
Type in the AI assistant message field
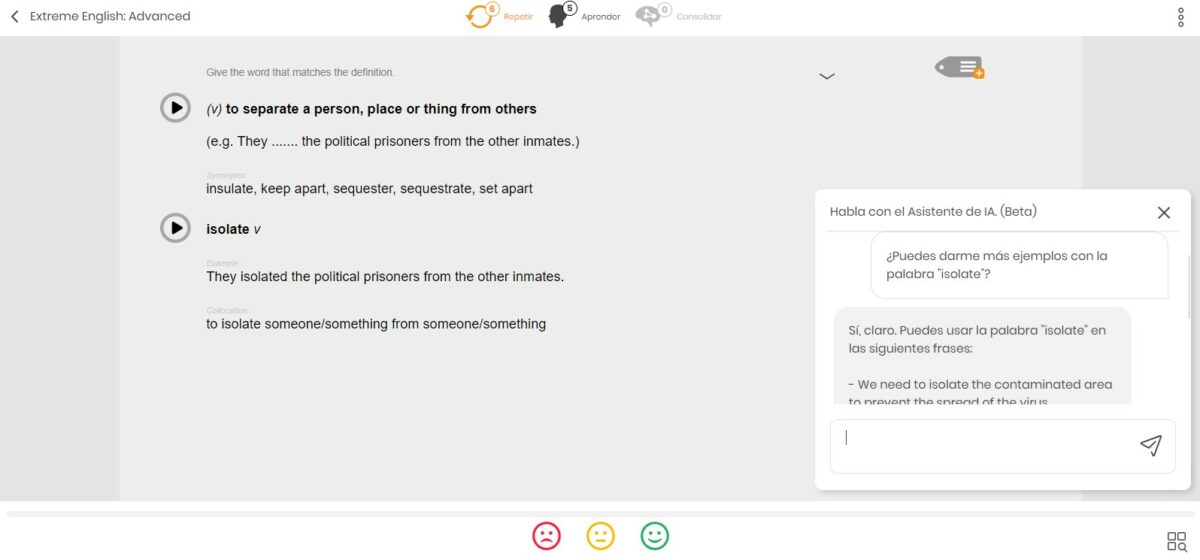click(980, 446)
